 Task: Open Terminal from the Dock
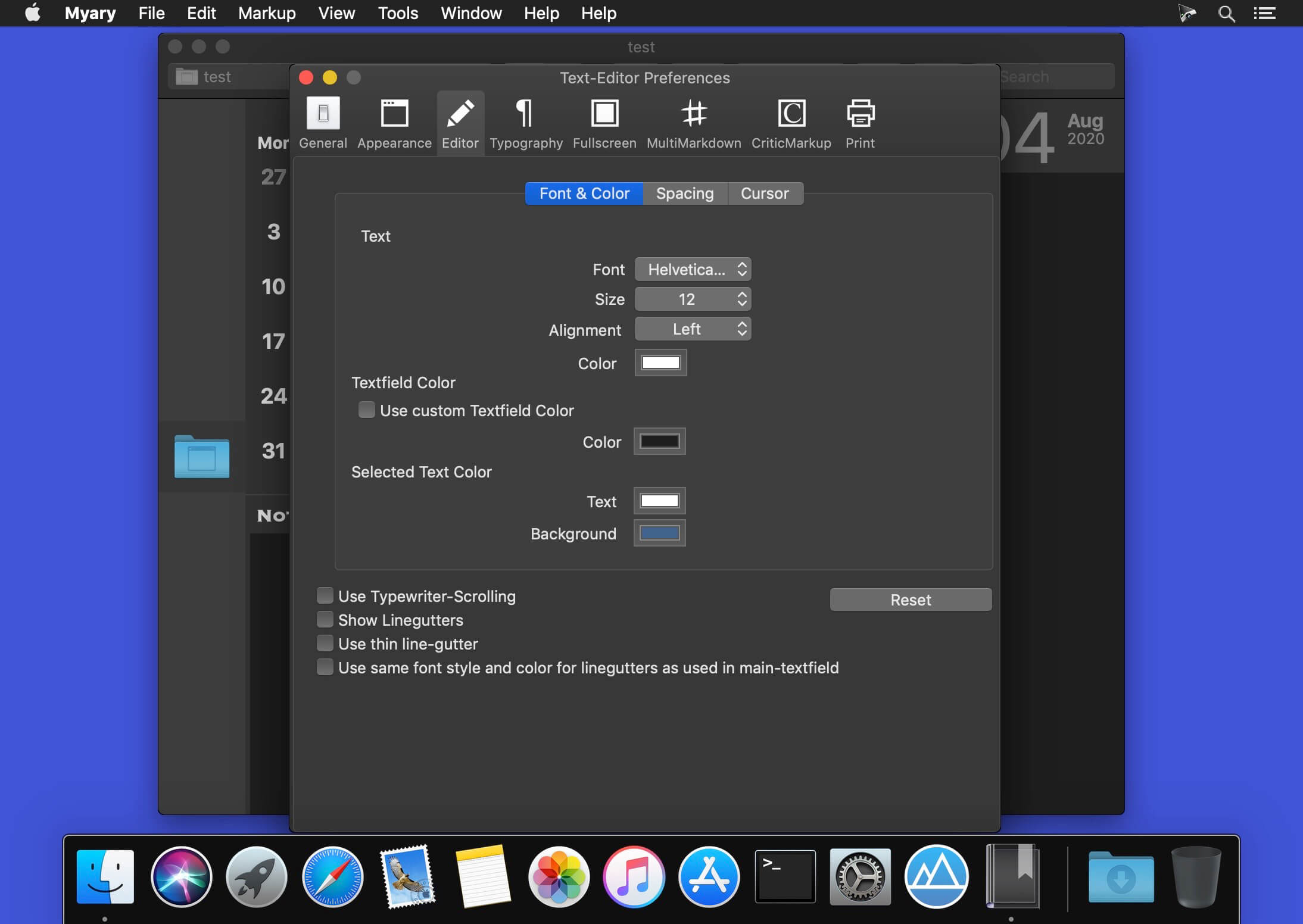pos(785,876)
